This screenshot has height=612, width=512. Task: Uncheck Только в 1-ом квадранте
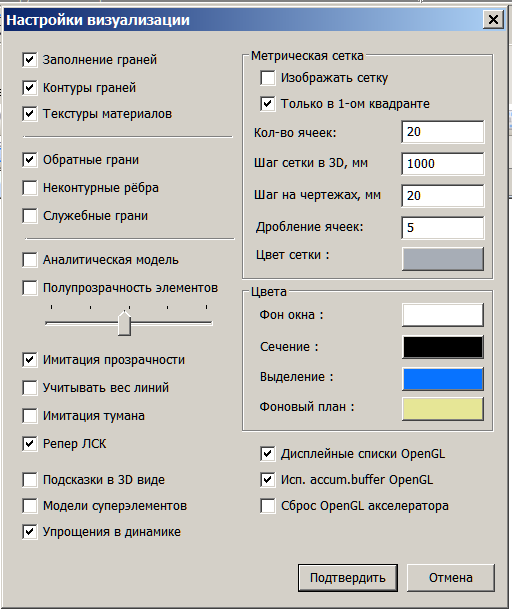pyautogui.click(x=268, y=104)
